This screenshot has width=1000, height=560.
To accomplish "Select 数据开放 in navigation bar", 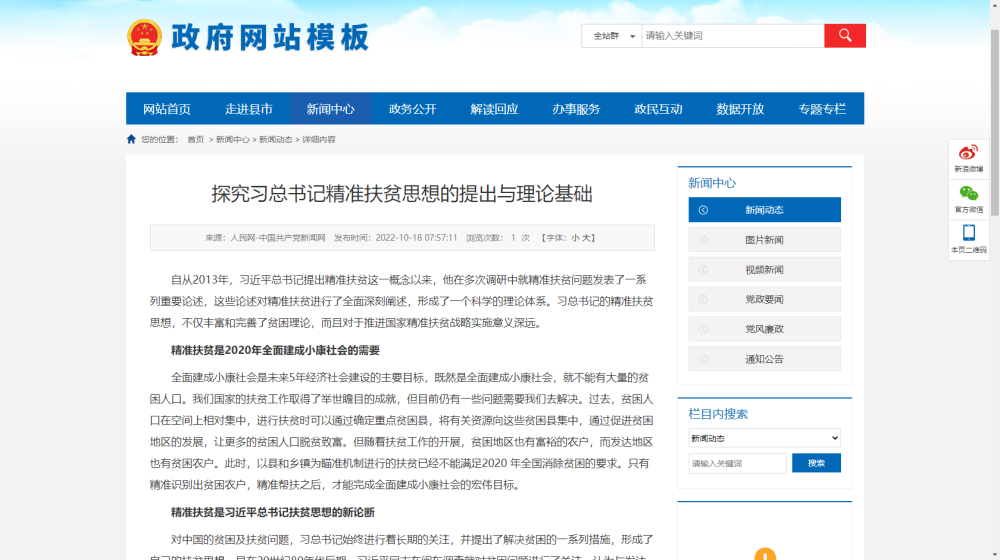I will click(741, 109).
